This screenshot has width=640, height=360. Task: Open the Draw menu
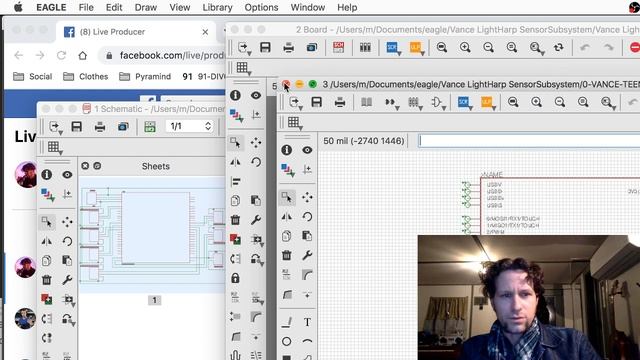pos(146,7)
